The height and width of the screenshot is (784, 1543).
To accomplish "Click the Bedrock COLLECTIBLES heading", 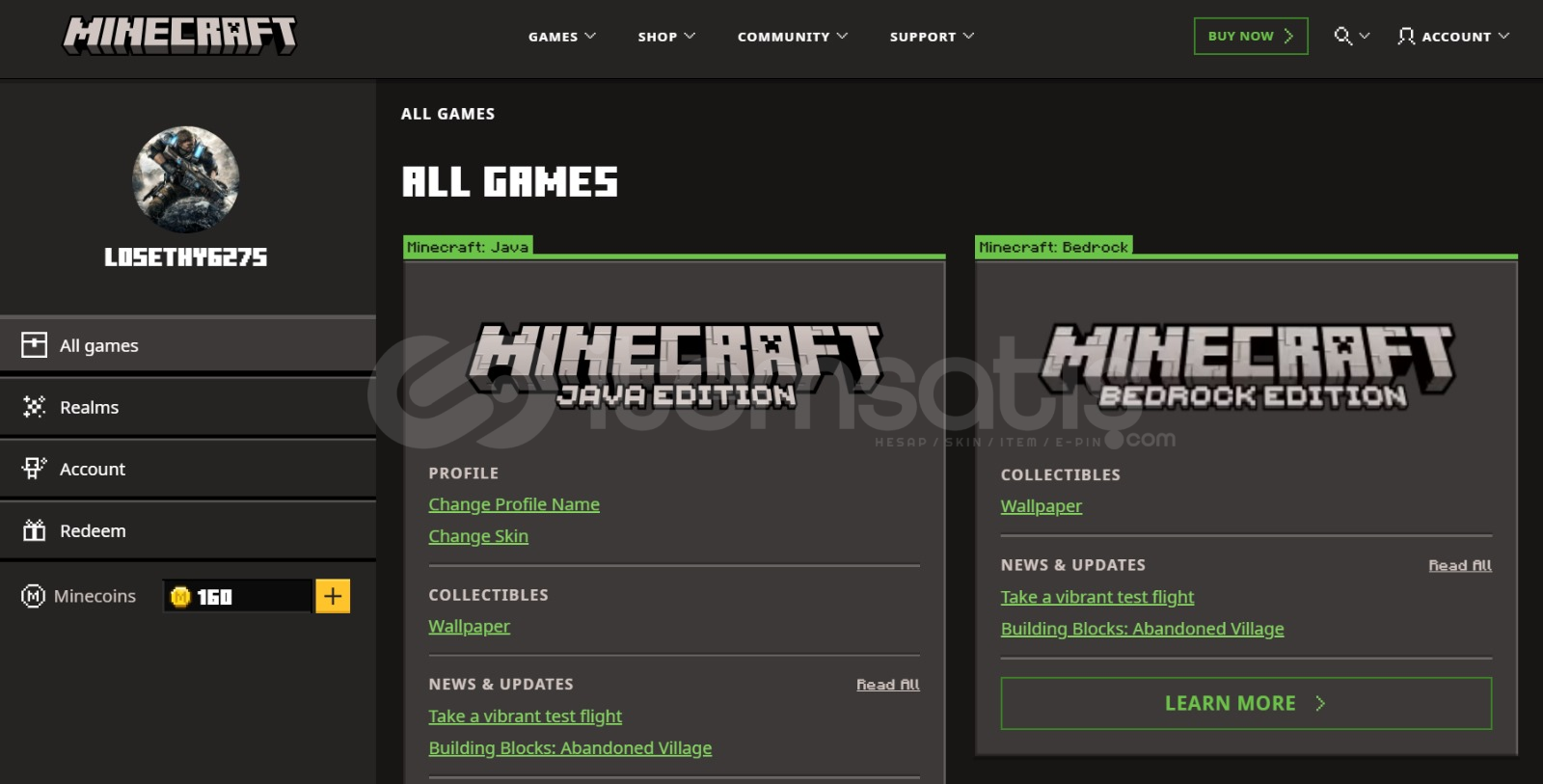I will tap(1061, 474).
